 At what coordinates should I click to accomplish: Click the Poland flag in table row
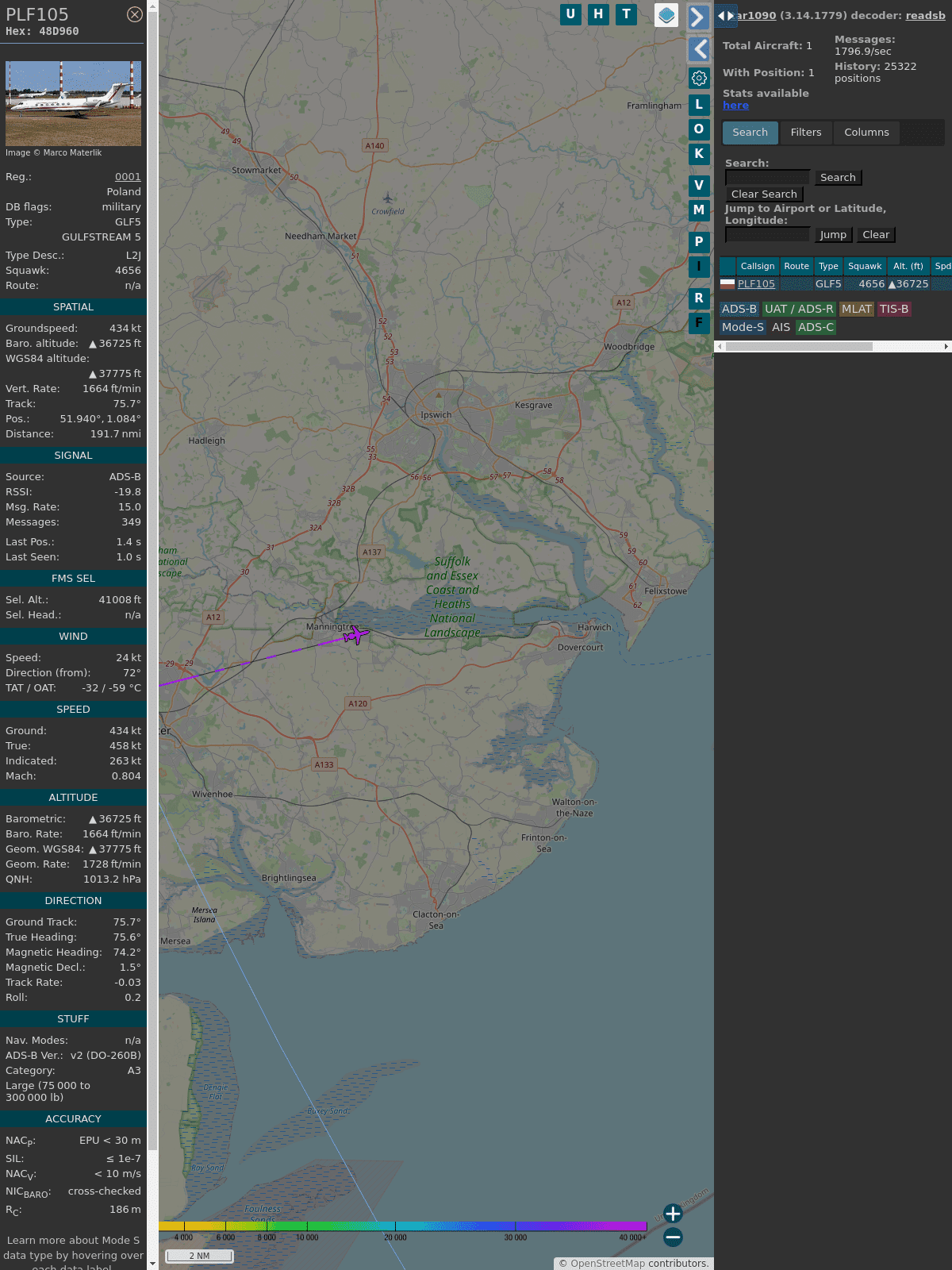pos(727,284)
